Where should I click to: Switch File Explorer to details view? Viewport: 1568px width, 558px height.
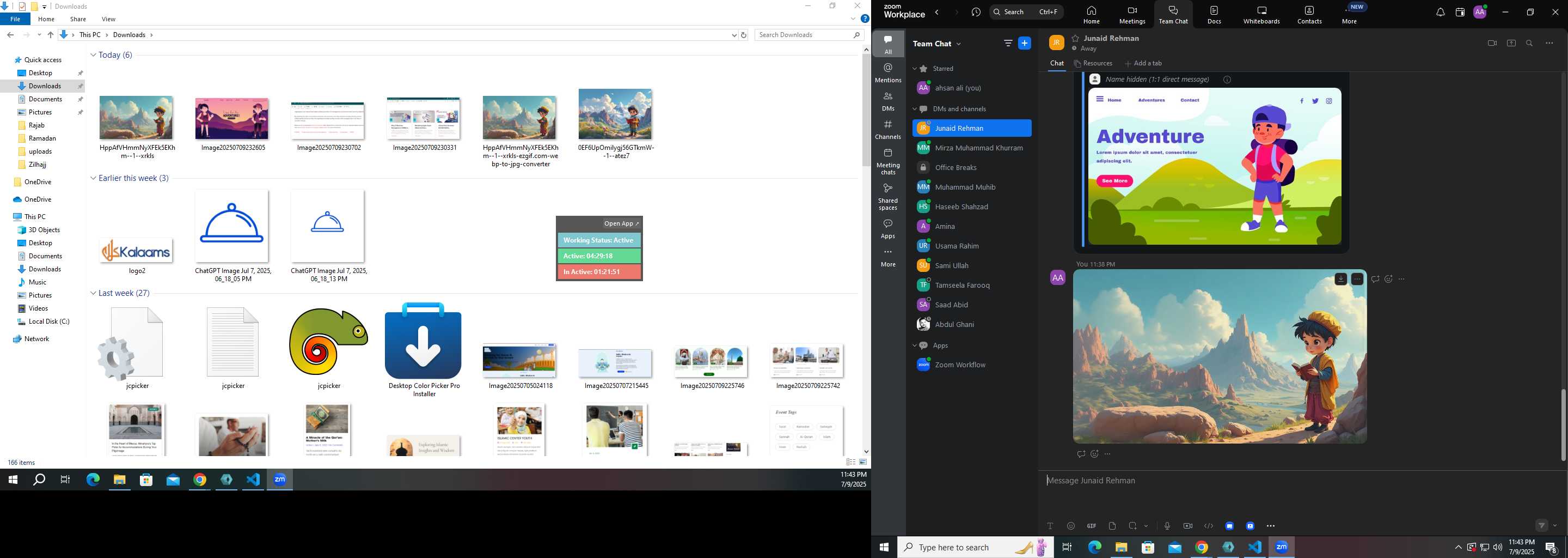point(851,462)
